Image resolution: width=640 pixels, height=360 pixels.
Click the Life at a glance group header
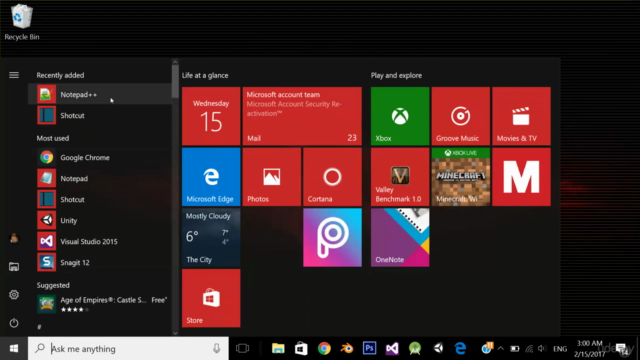click(x=205, y=75)
